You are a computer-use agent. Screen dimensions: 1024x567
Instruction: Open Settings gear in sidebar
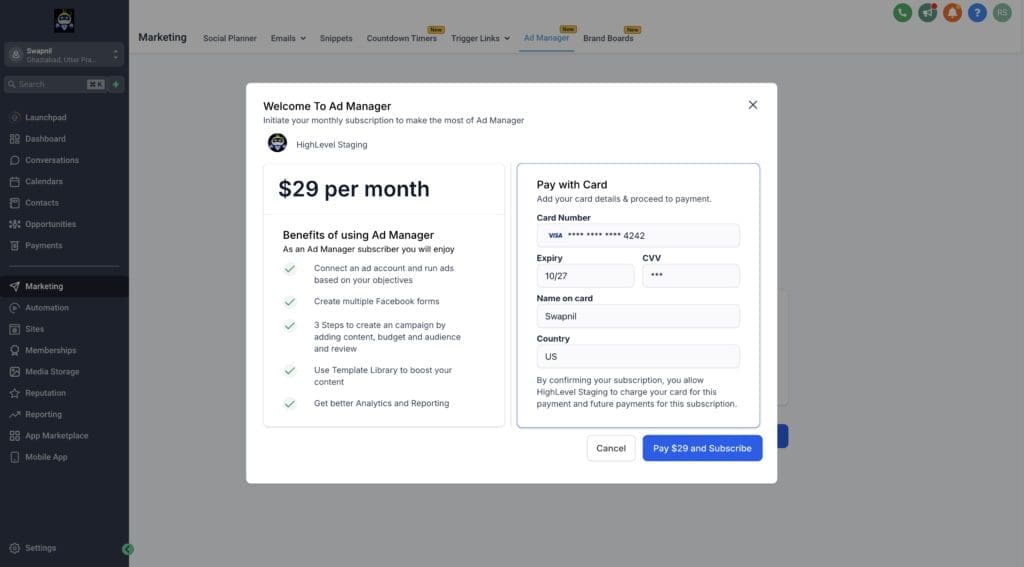point(40,548)
